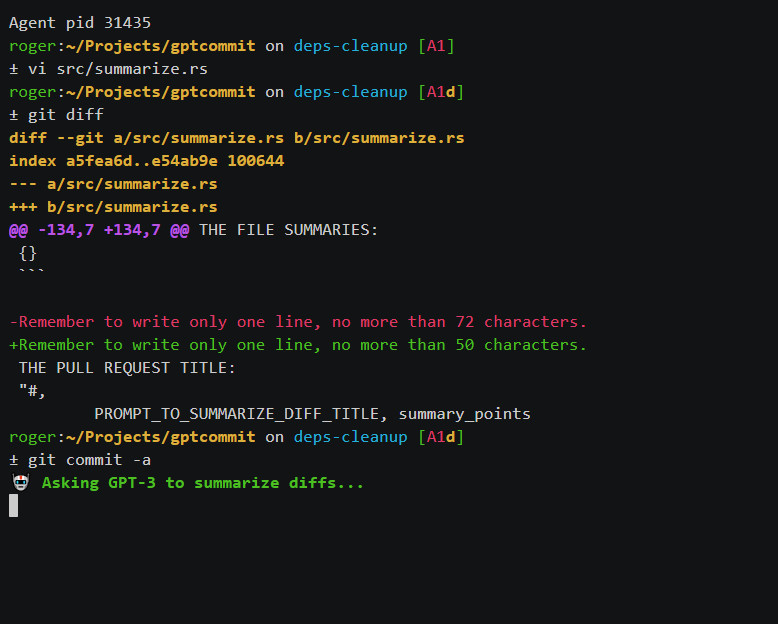Viewport: 778px width, 624px height.
Task: Click 'PROMPT_TO_SUMMARIZE_DIFF_TITLE, summary_points' line
Action: (313, 414)
